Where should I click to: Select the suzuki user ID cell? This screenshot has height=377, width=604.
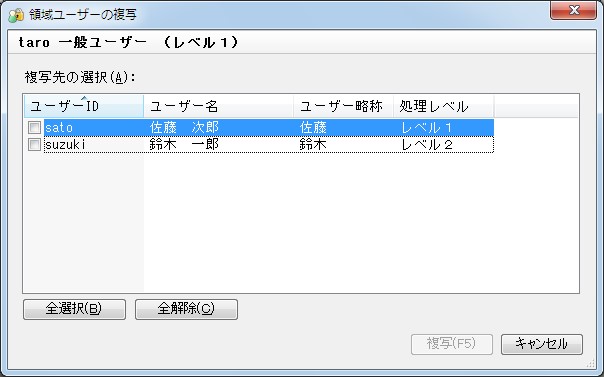[x=65, y=145]
